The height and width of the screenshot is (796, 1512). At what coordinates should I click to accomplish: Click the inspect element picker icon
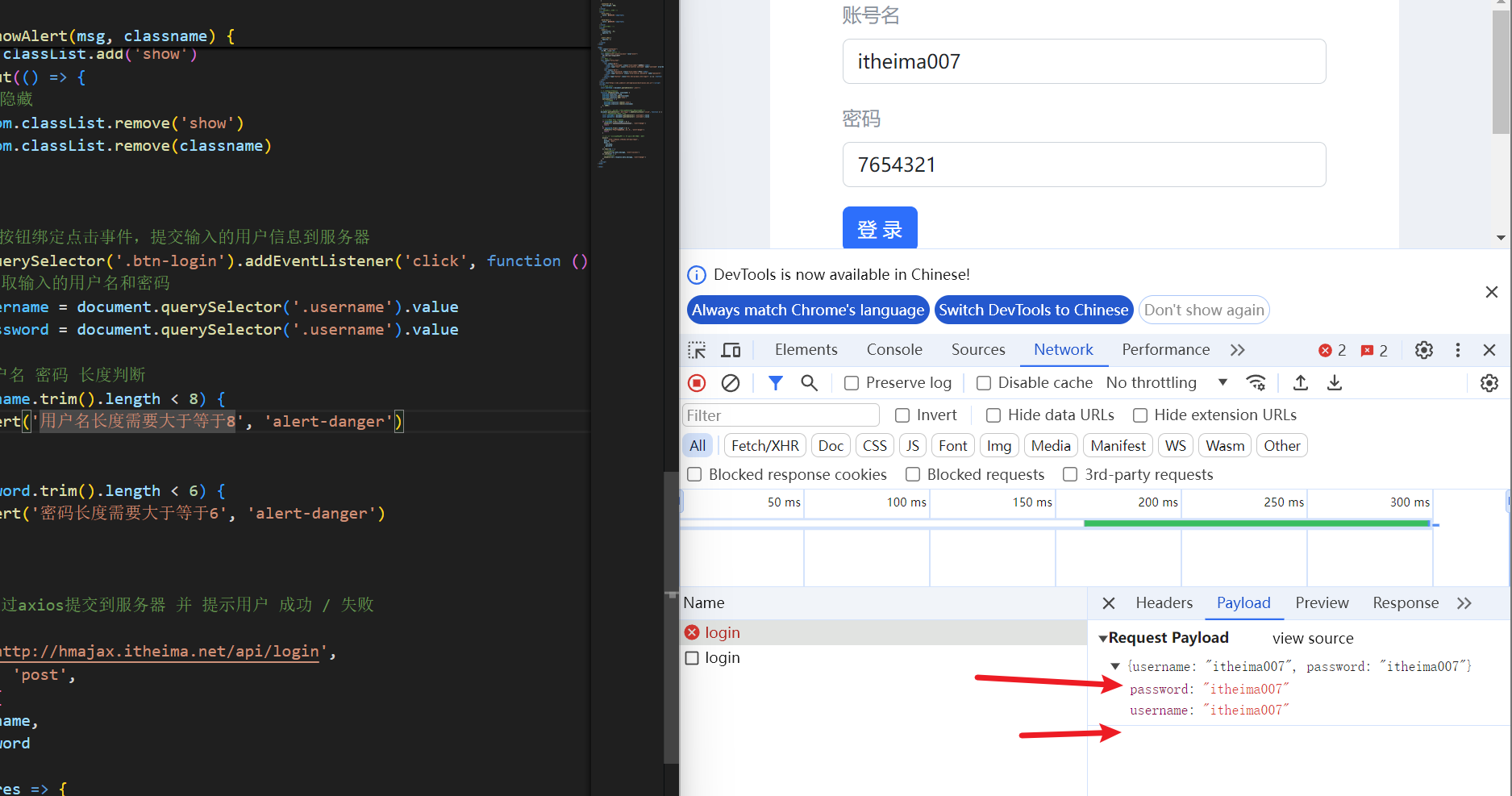click(697, 350)
